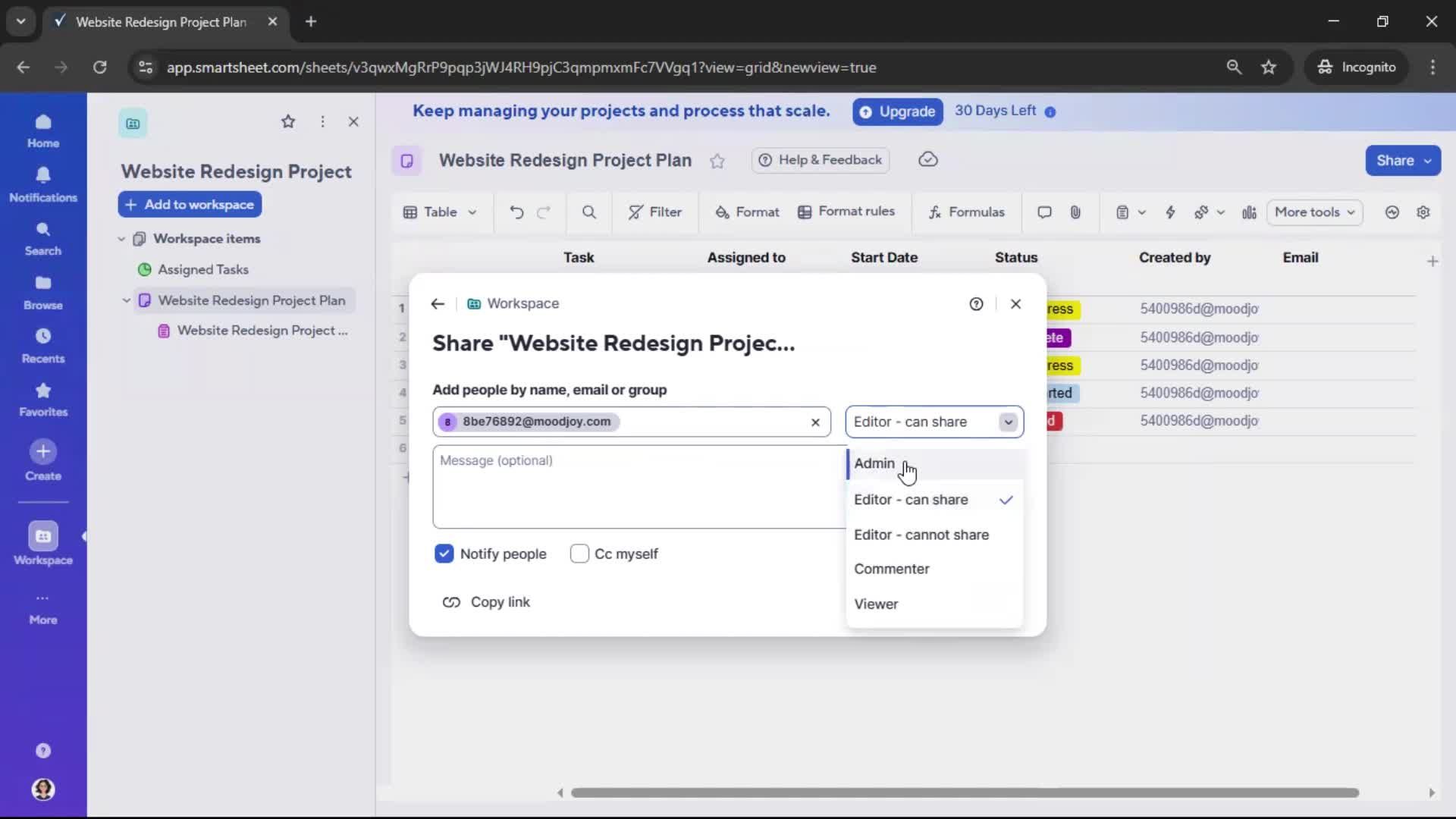Viewport: 1456px width, 819px height.
Task: Click the Copy link button
Action: tap(487, 601)
